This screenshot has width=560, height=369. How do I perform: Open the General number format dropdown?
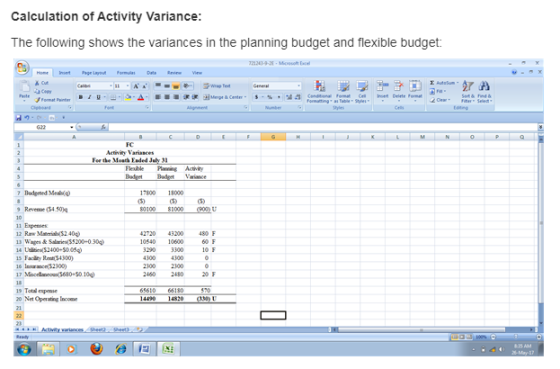(299, 86)
